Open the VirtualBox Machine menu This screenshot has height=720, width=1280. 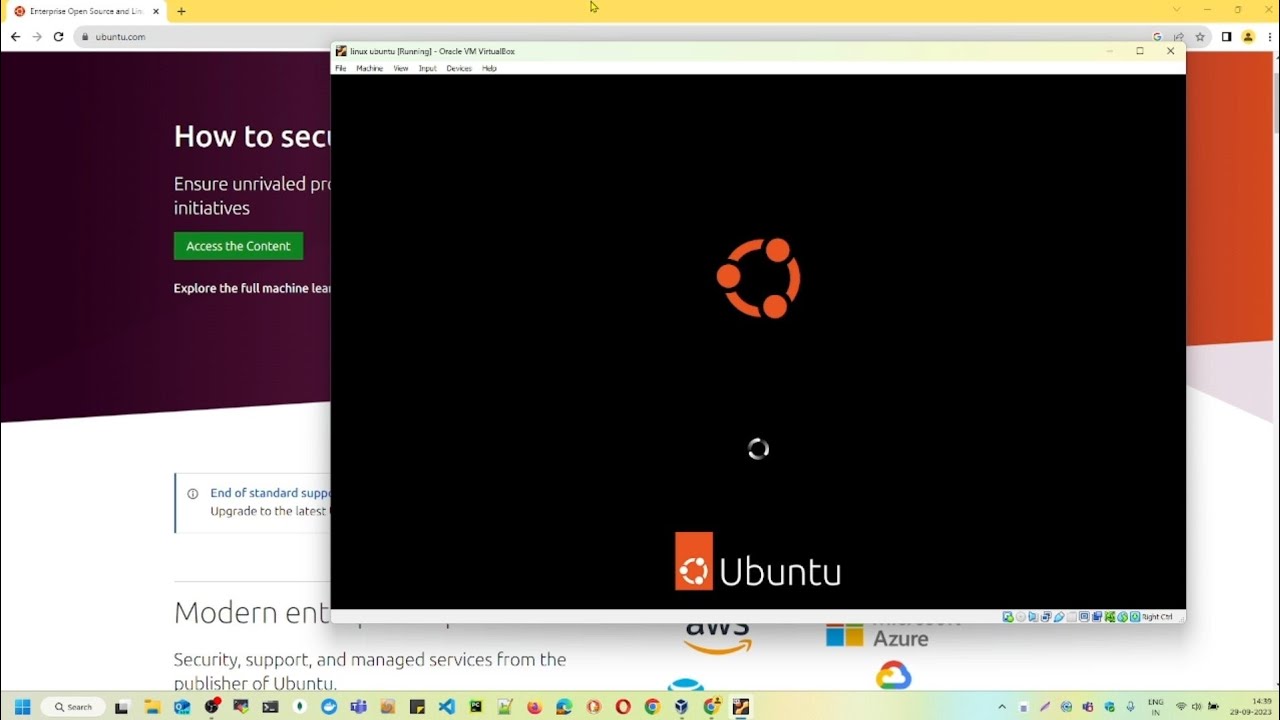[369, 68]
